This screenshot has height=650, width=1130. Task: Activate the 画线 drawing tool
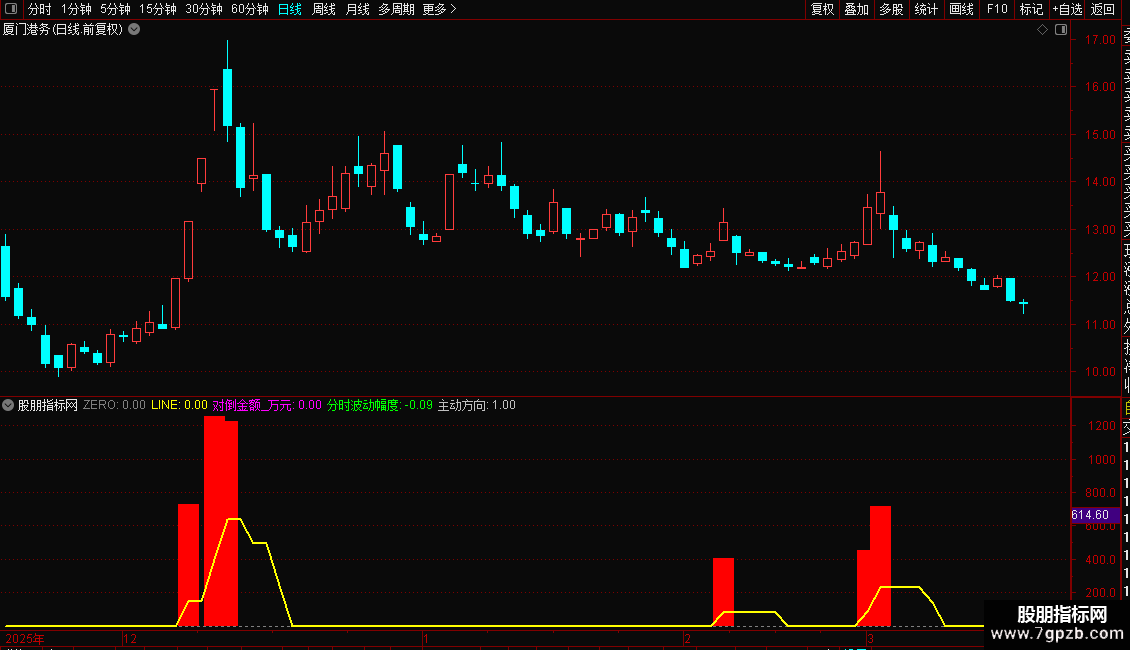point(961,9)
